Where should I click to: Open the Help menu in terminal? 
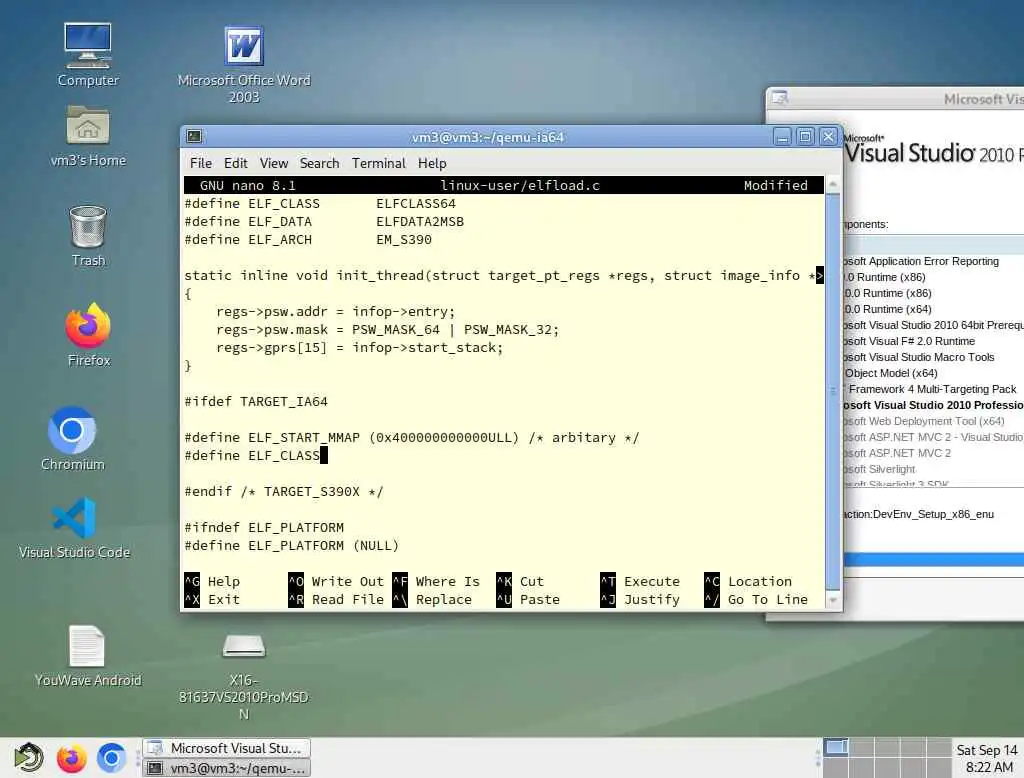tap(432, 163)
